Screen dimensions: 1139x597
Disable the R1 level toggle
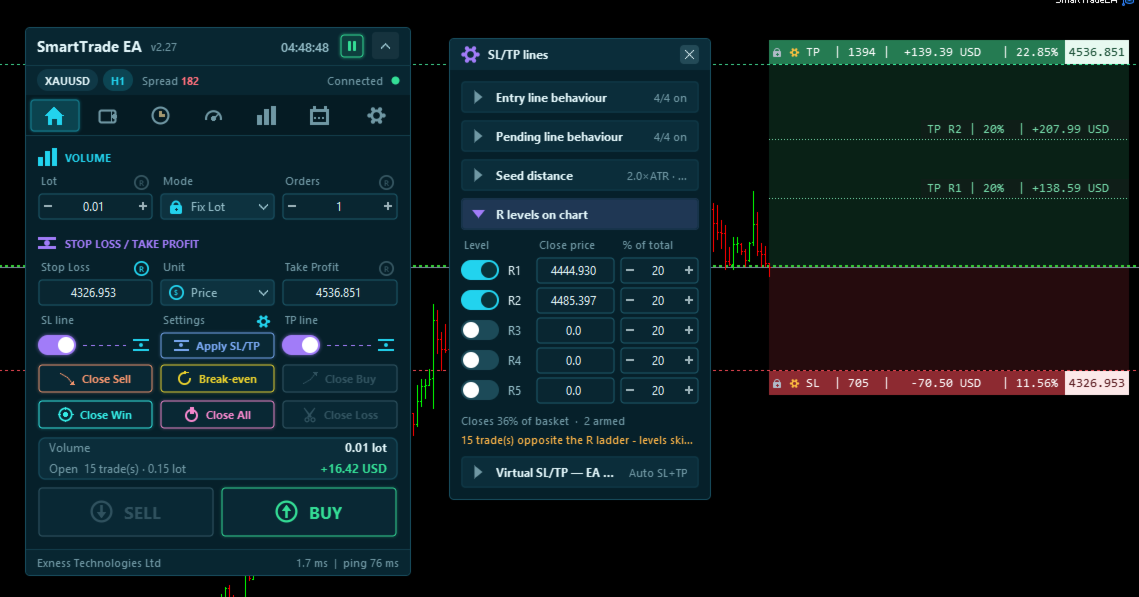[x=480, y=270]
